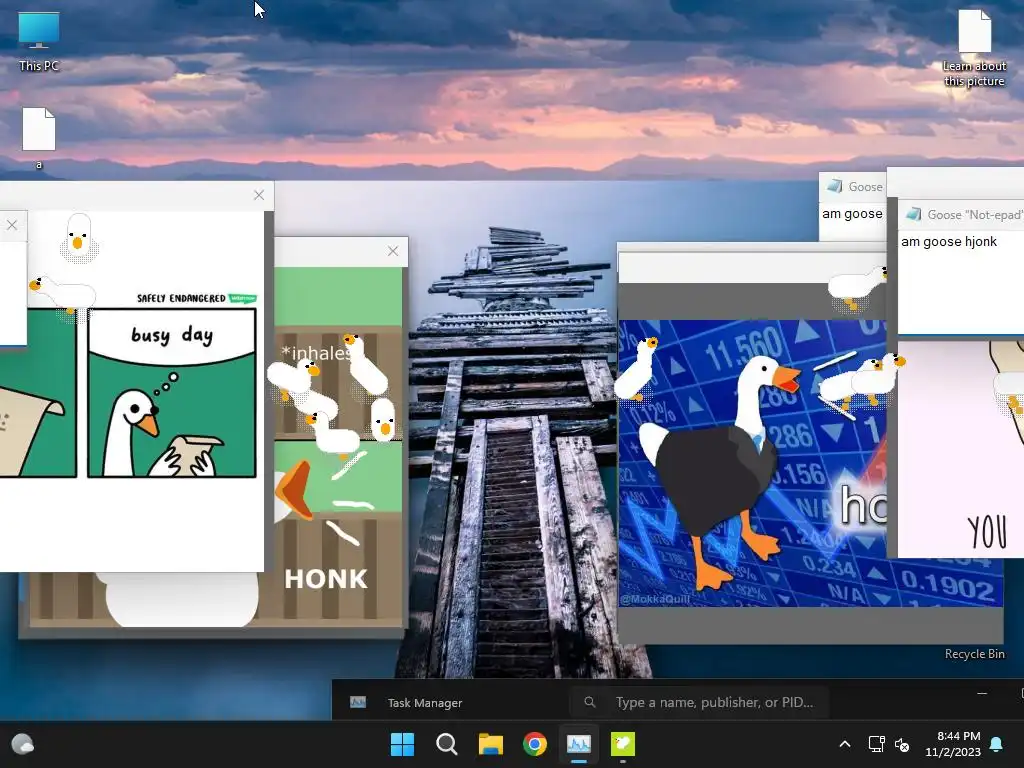Click the front-facing goose atop the comic window
The width and height of the screenshot is (1024, 768).
(x=78, y=236)
